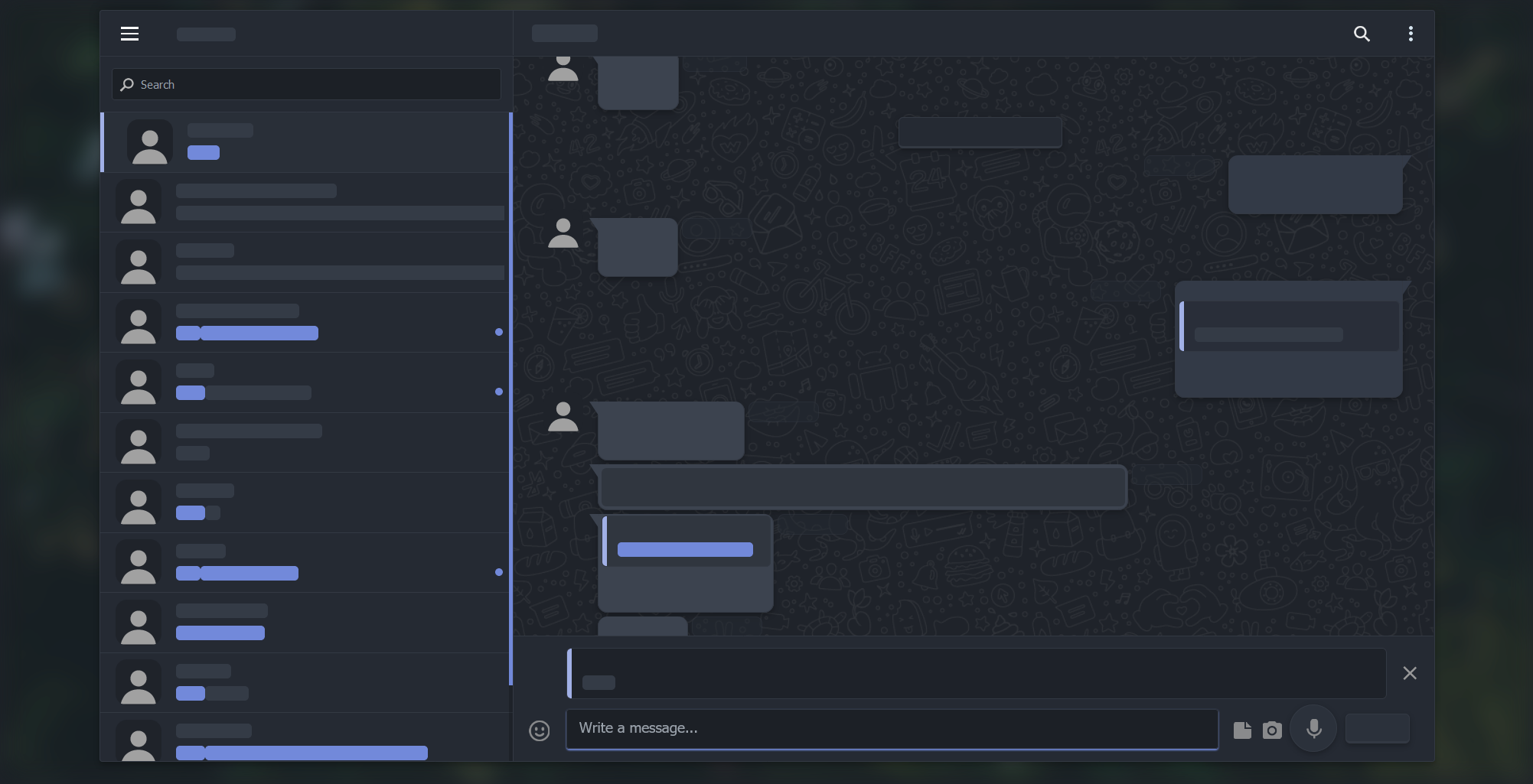Image resolution: width=1533 pixels, height=784 pixels.
Task: Click the chat list vertical scrollbar
Action: pos(510,399)
